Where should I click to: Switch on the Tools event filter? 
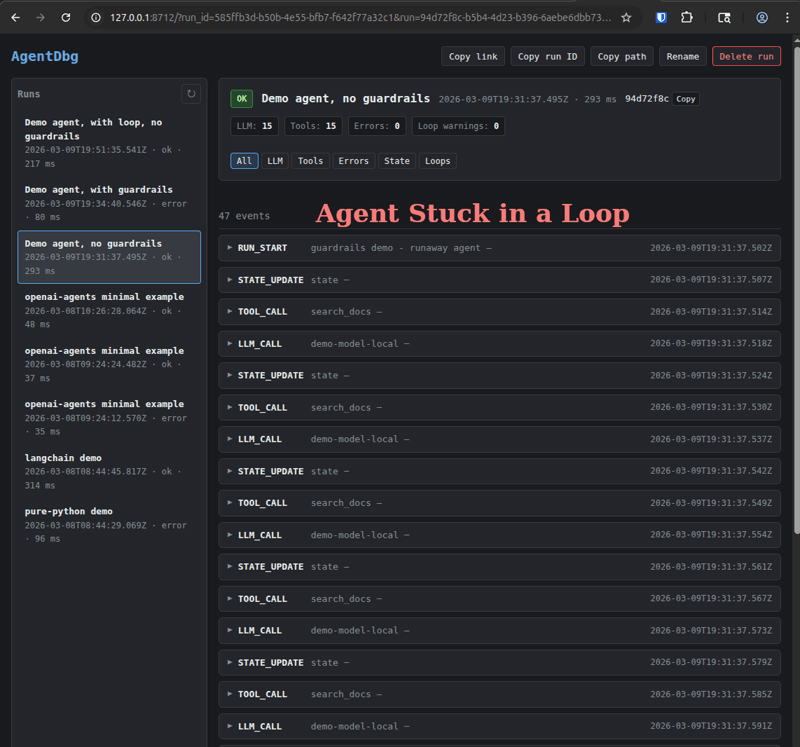pyautogui.click(x=310, y=160)
